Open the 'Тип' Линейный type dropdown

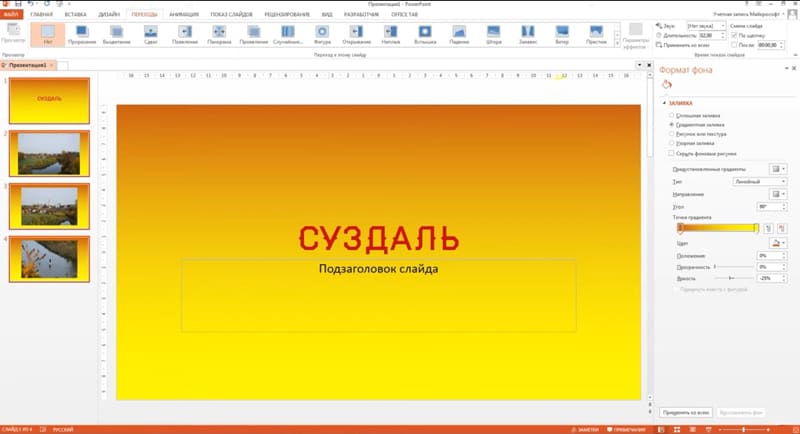pyautogui.click(x=760, y=182)
